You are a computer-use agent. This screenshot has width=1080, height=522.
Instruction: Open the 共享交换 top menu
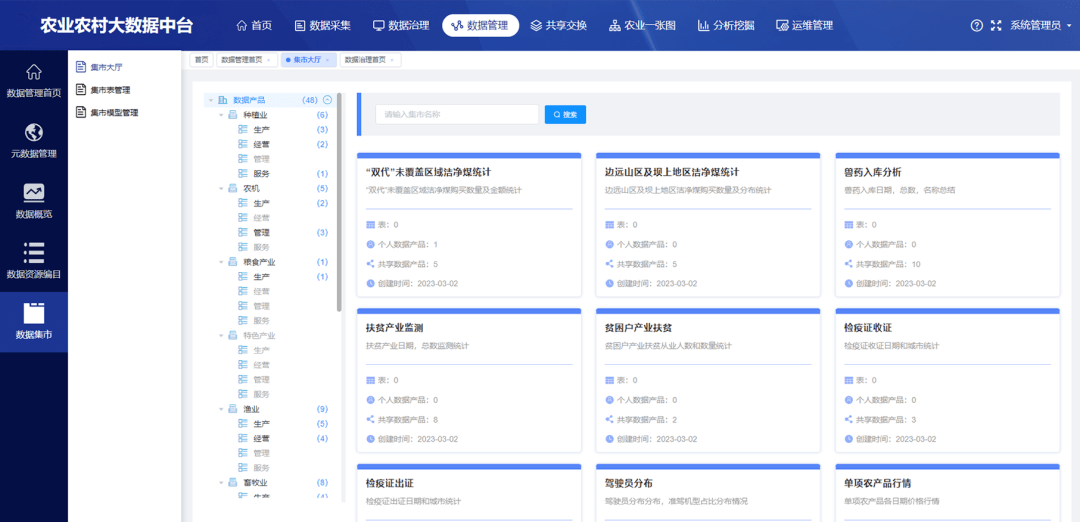click(x=559, y=25)
